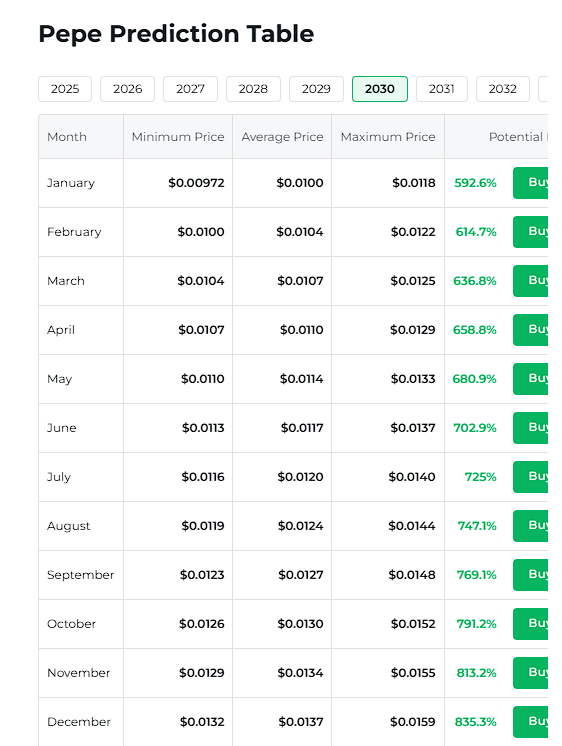Screen dimensions: 562x746
Task: Click the 747.1% potential value
Action: pos(477,526)
